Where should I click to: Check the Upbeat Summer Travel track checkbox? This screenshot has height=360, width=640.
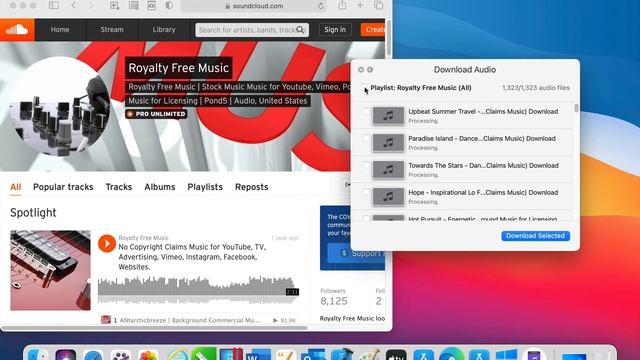(x=366, y=111)
